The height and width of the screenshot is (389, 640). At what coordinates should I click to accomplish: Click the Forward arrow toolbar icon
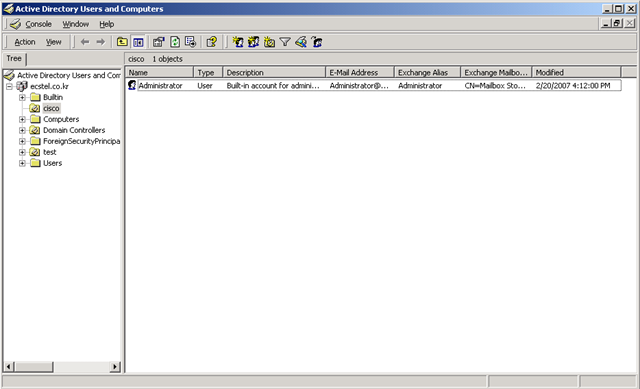100,42
